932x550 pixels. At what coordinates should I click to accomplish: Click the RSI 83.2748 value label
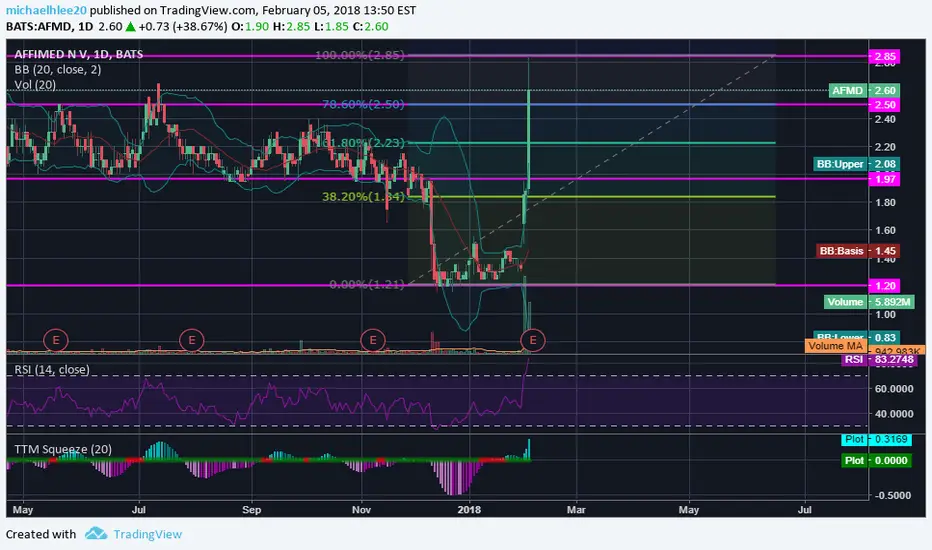880,360
